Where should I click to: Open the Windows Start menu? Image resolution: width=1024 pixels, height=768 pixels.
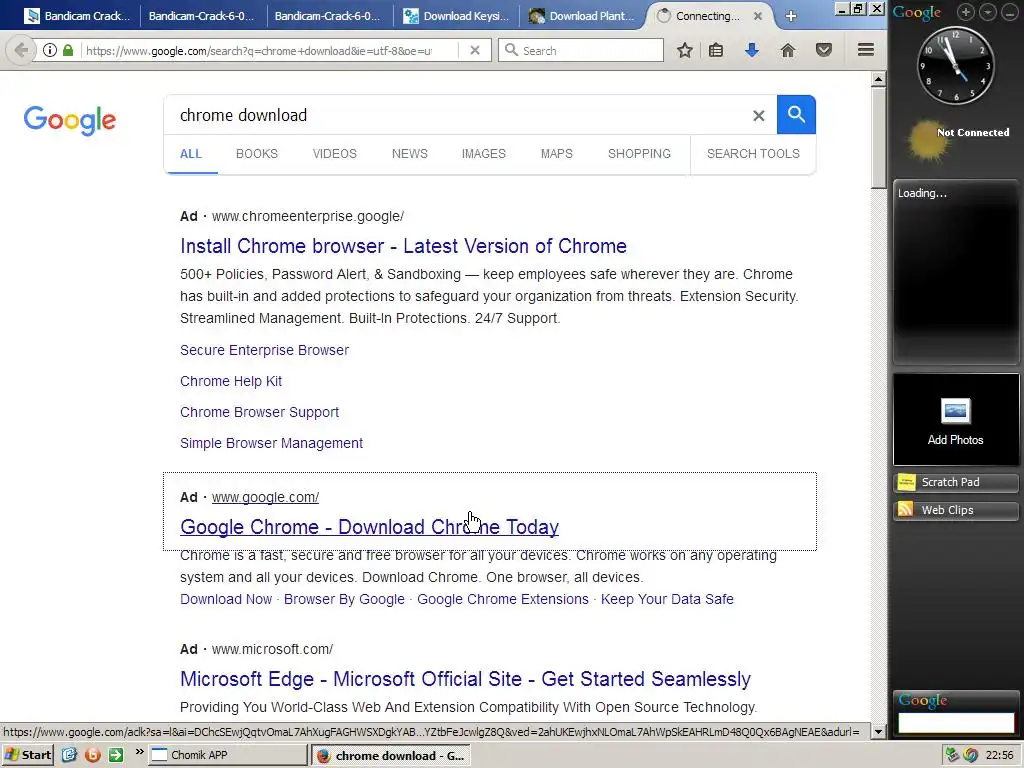coord(27,755)
